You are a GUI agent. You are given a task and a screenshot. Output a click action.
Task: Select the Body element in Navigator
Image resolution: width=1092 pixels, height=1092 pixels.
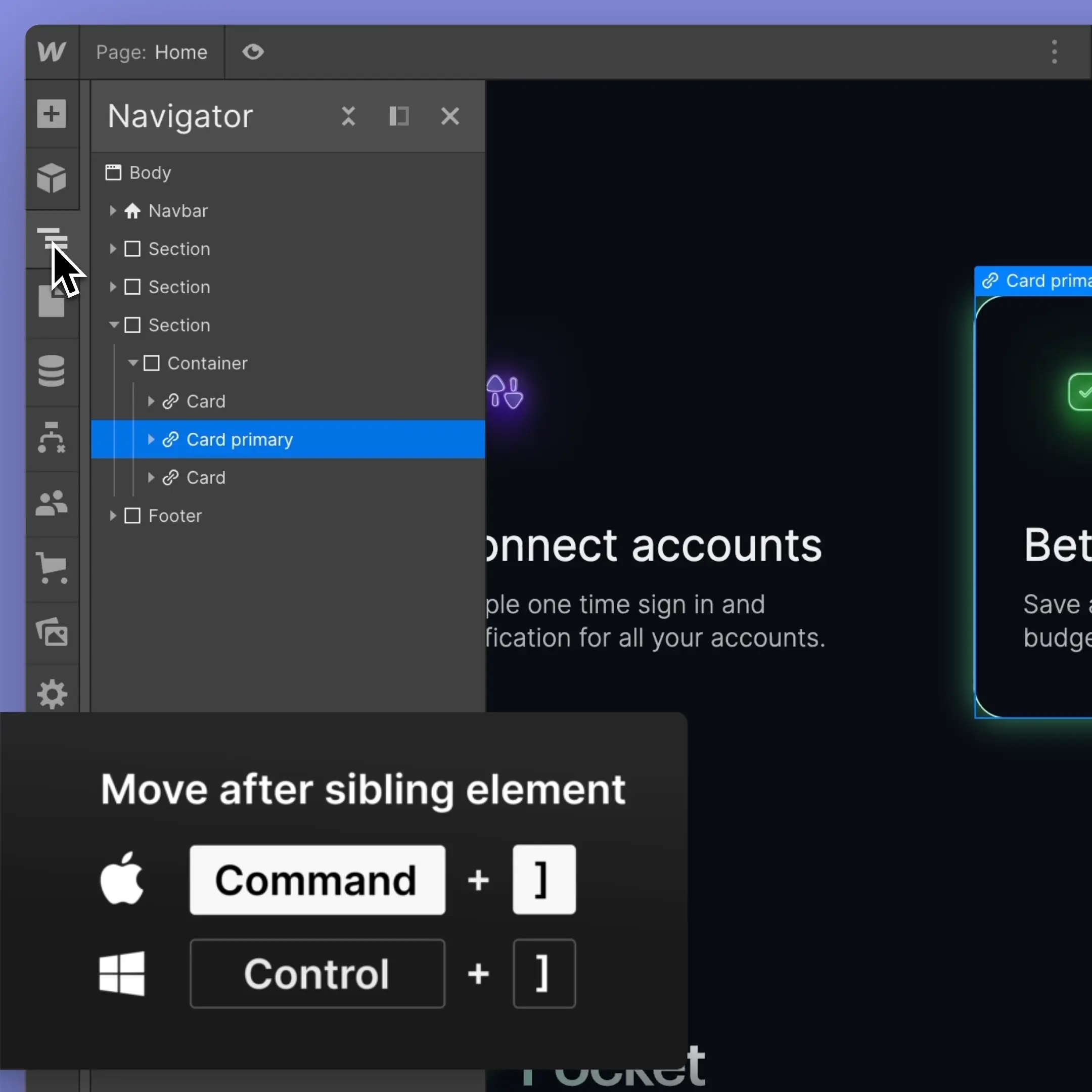(x=150, y=172)
